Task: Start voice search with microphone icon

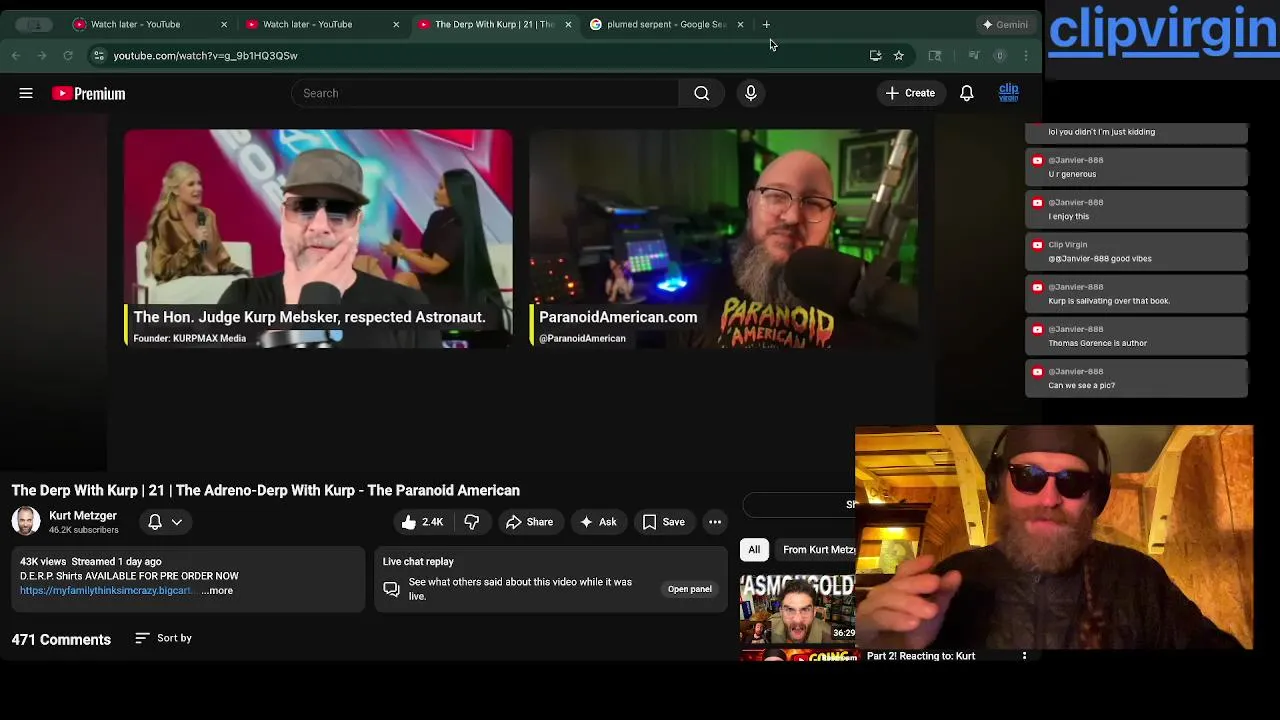Action: tap(751, 93)
